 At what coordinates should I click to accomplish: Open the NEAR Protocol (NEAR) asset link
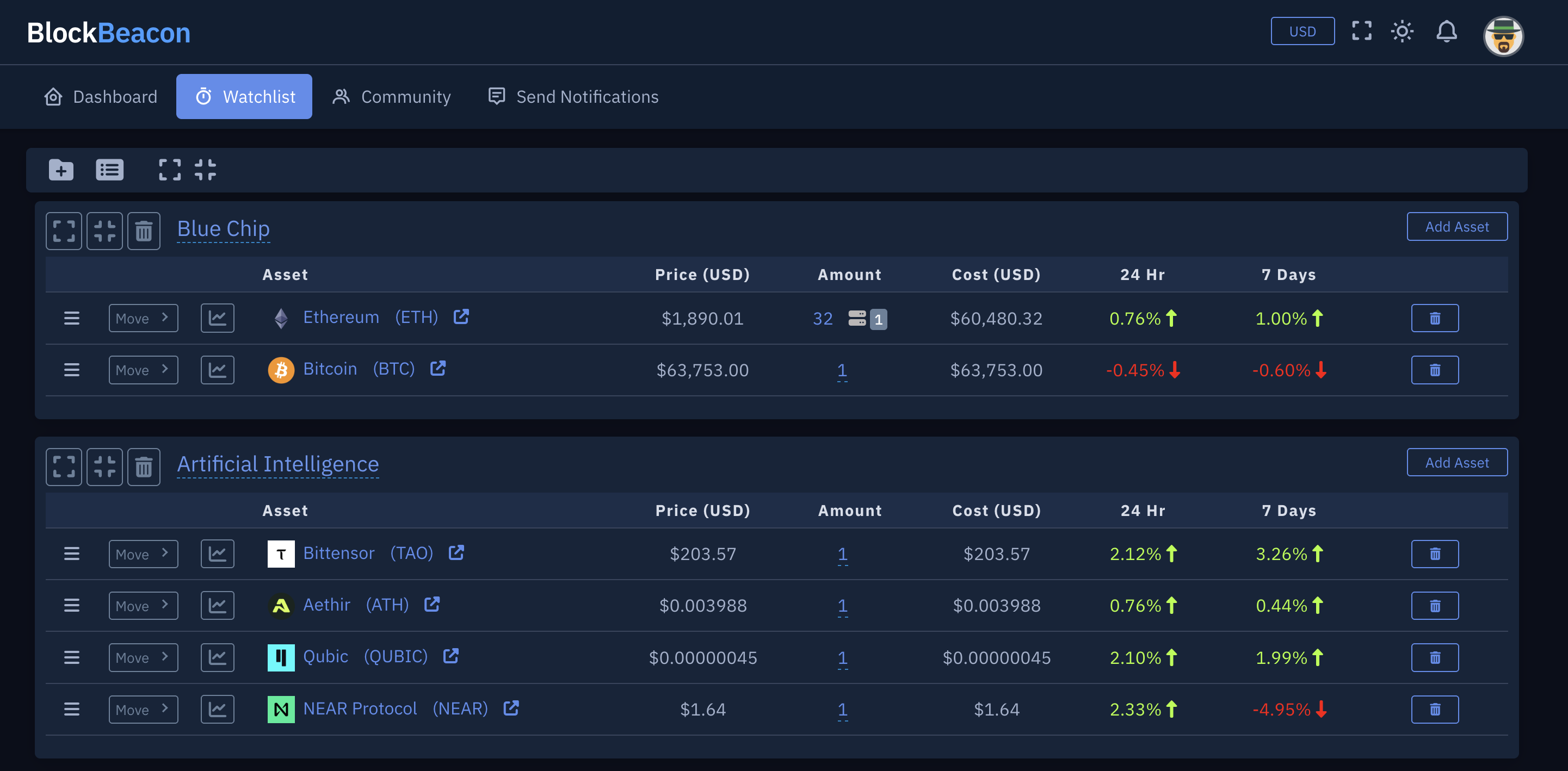point(396,708)
